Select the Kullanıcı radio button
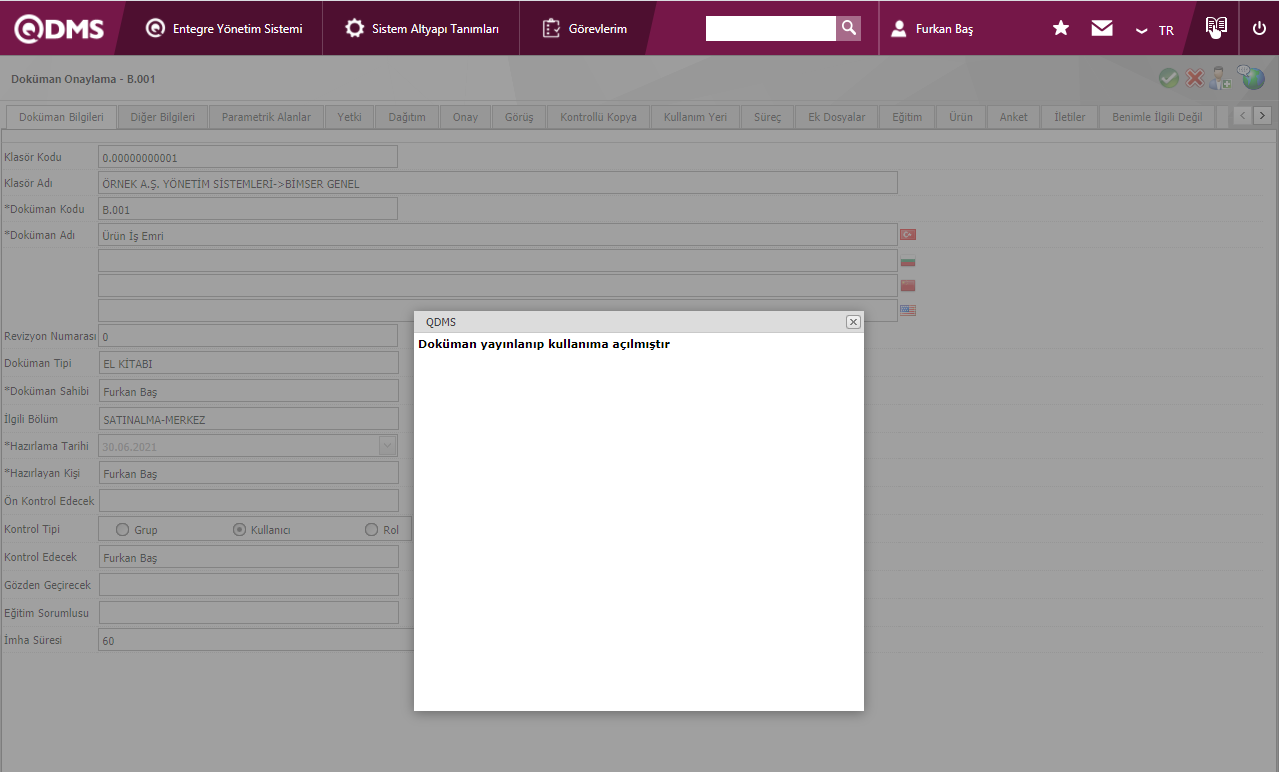This screenshot has width=1279, height=772. coord(239,530)
